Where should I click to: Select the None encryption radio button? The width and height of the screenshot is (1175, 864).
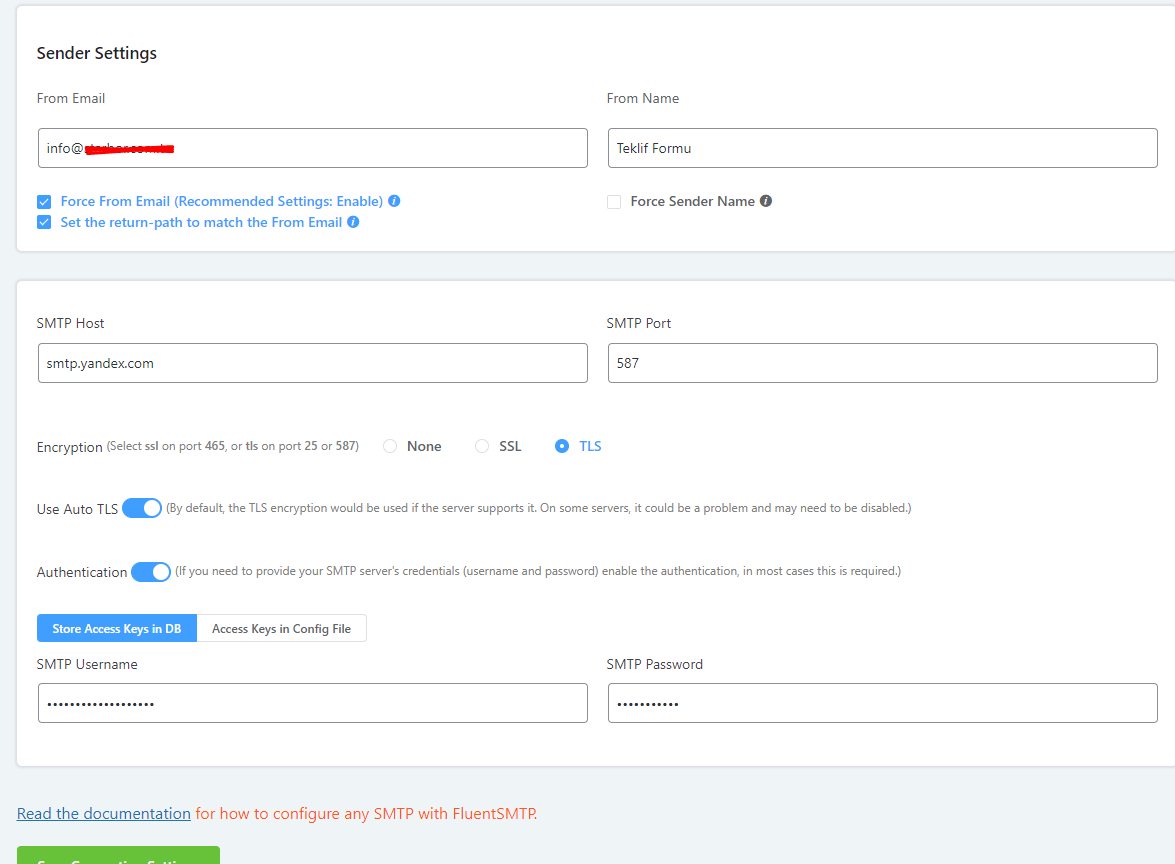390,446
